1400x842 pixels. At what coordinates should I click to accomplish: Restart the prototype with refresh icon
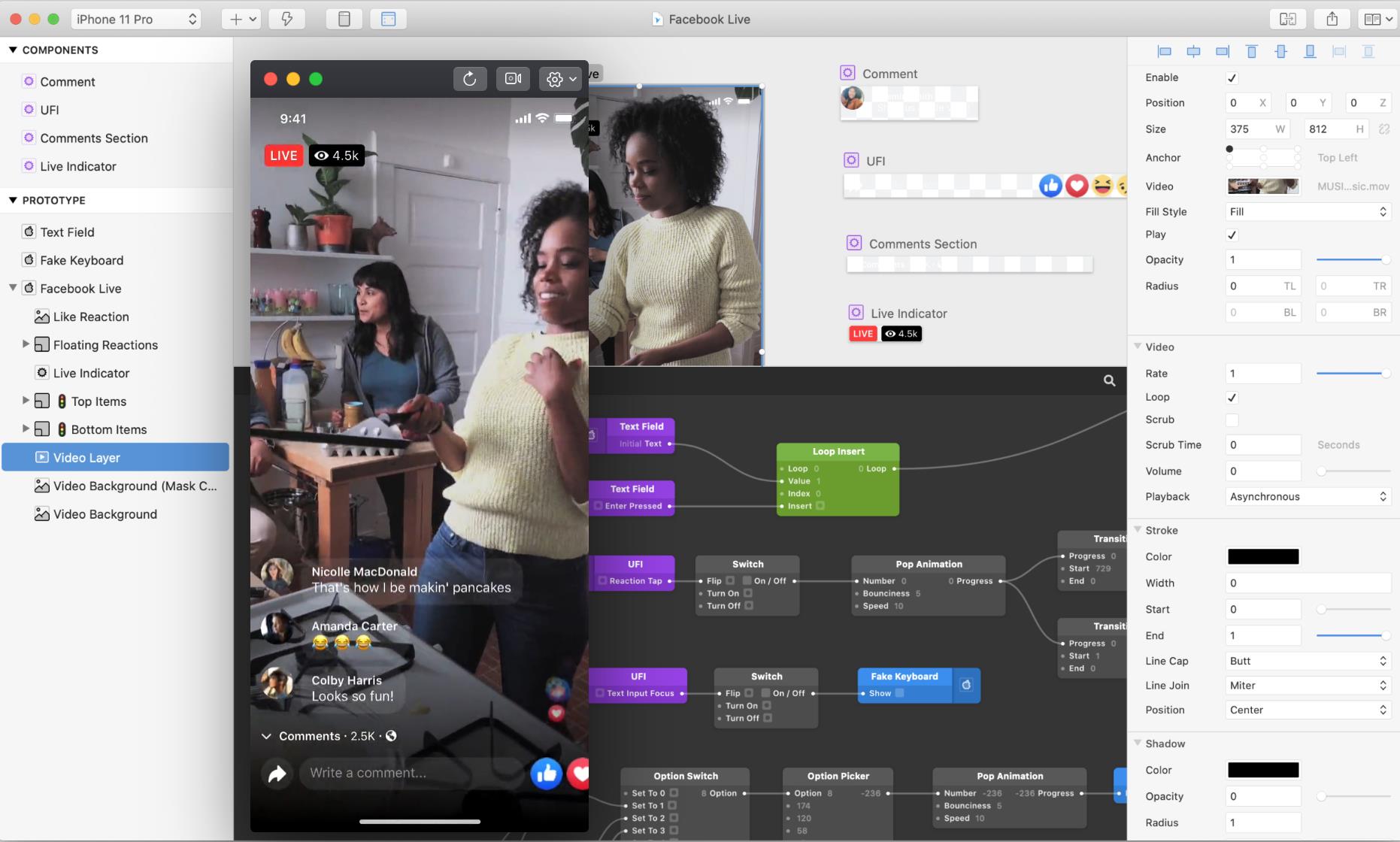(x=469, y=79)
